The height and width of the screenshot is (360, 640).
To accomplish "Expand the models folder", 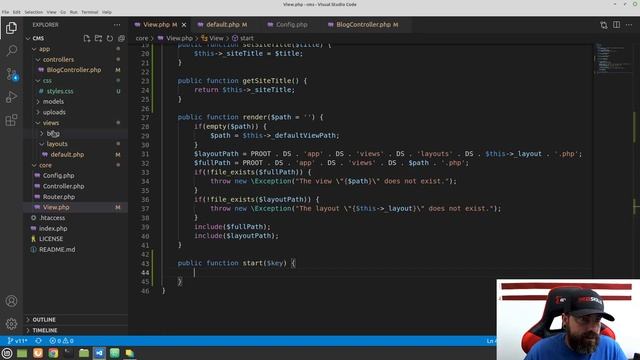I will tap(53, 102).
